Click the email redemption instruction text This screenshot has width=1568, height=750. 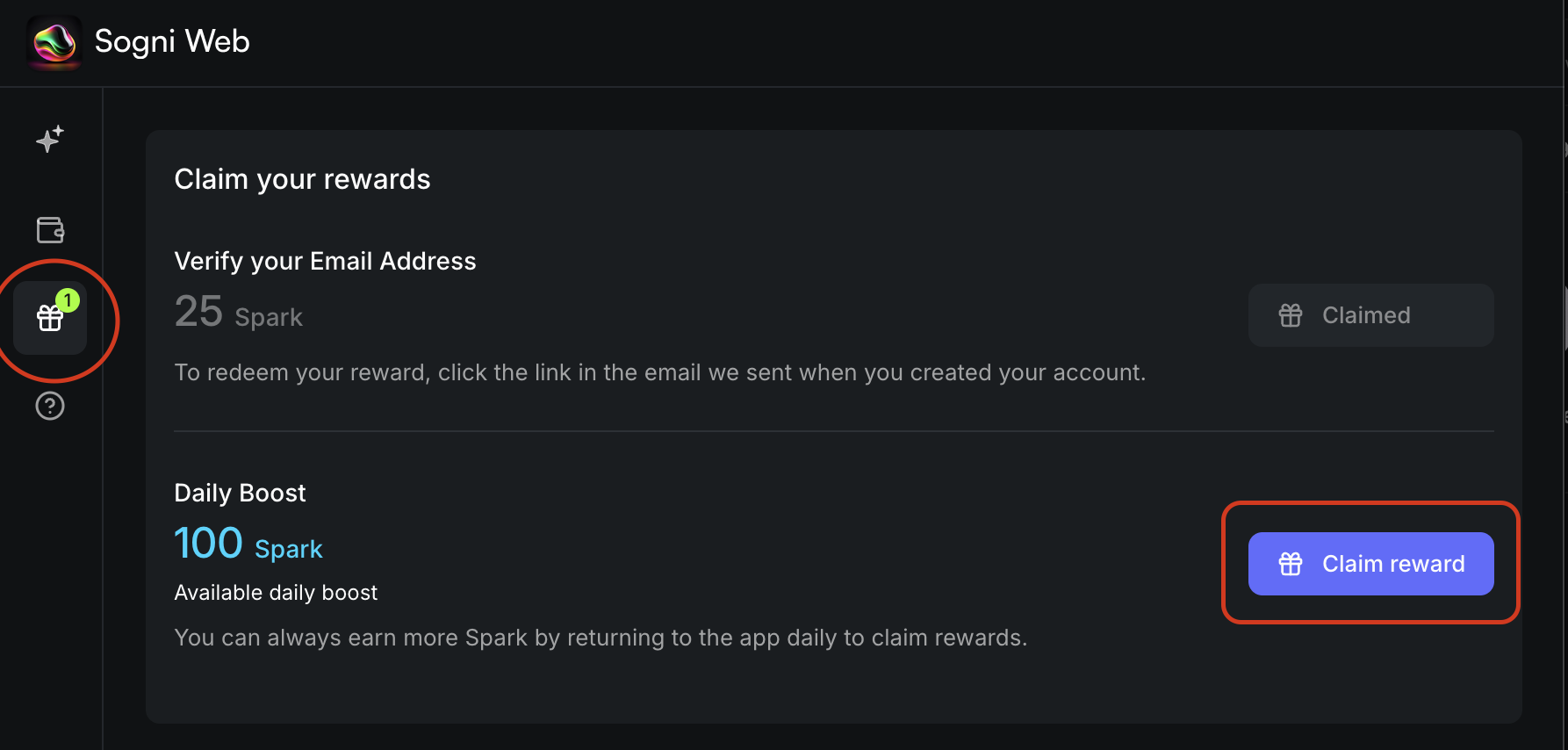(x=659, y=372)
